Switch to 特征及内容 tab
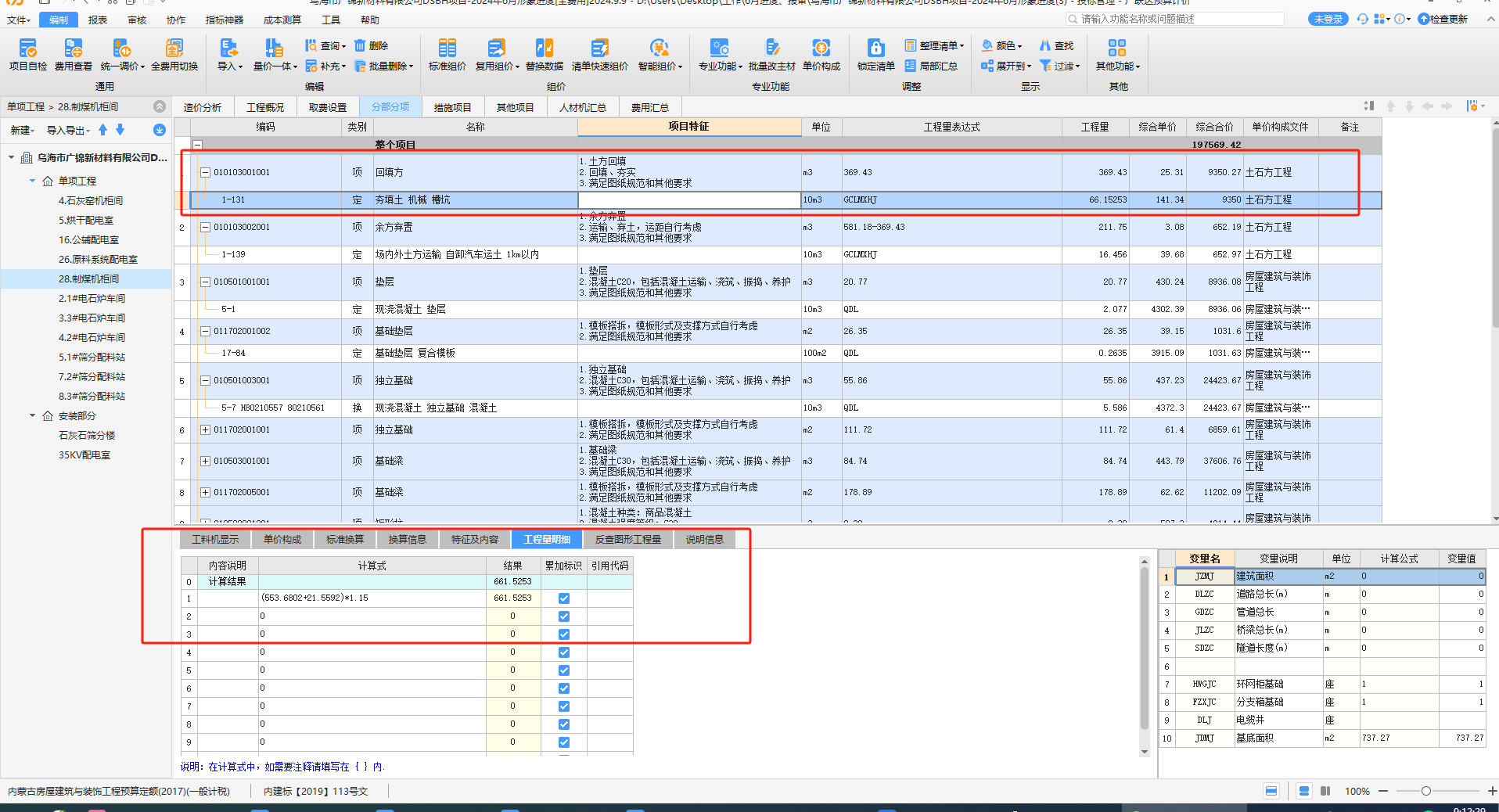The height and width of the screenshot is (812, 1499). 474,539
